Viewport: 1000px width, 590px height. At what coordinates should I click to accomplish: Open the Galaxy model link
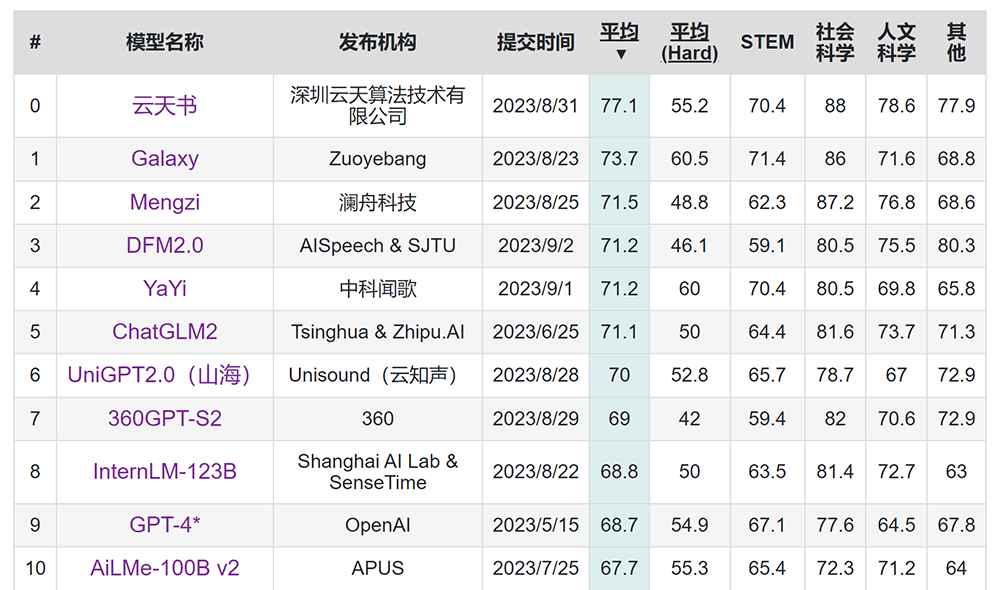165,158
